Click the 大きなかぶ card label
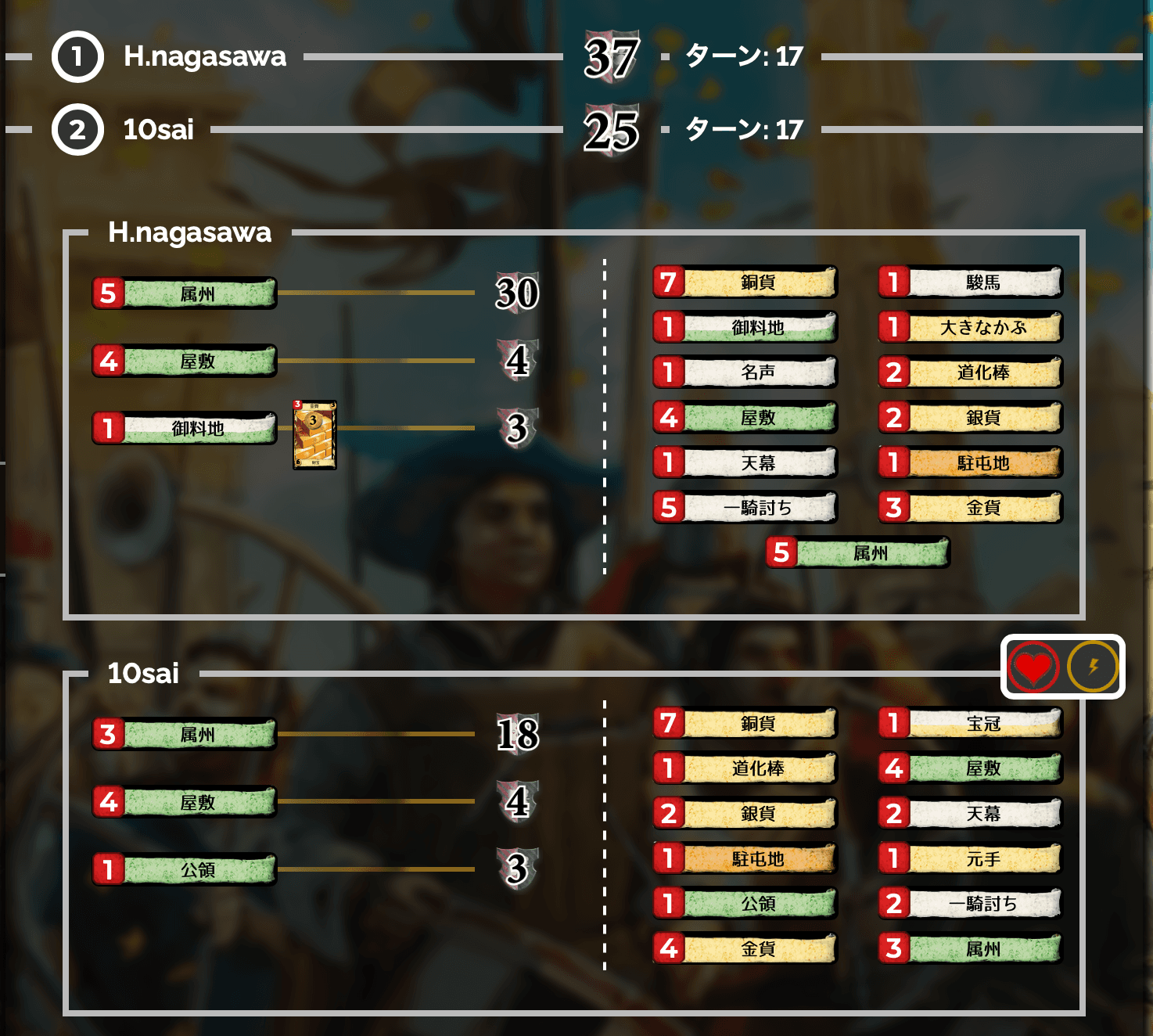 [x=970, y=327]
